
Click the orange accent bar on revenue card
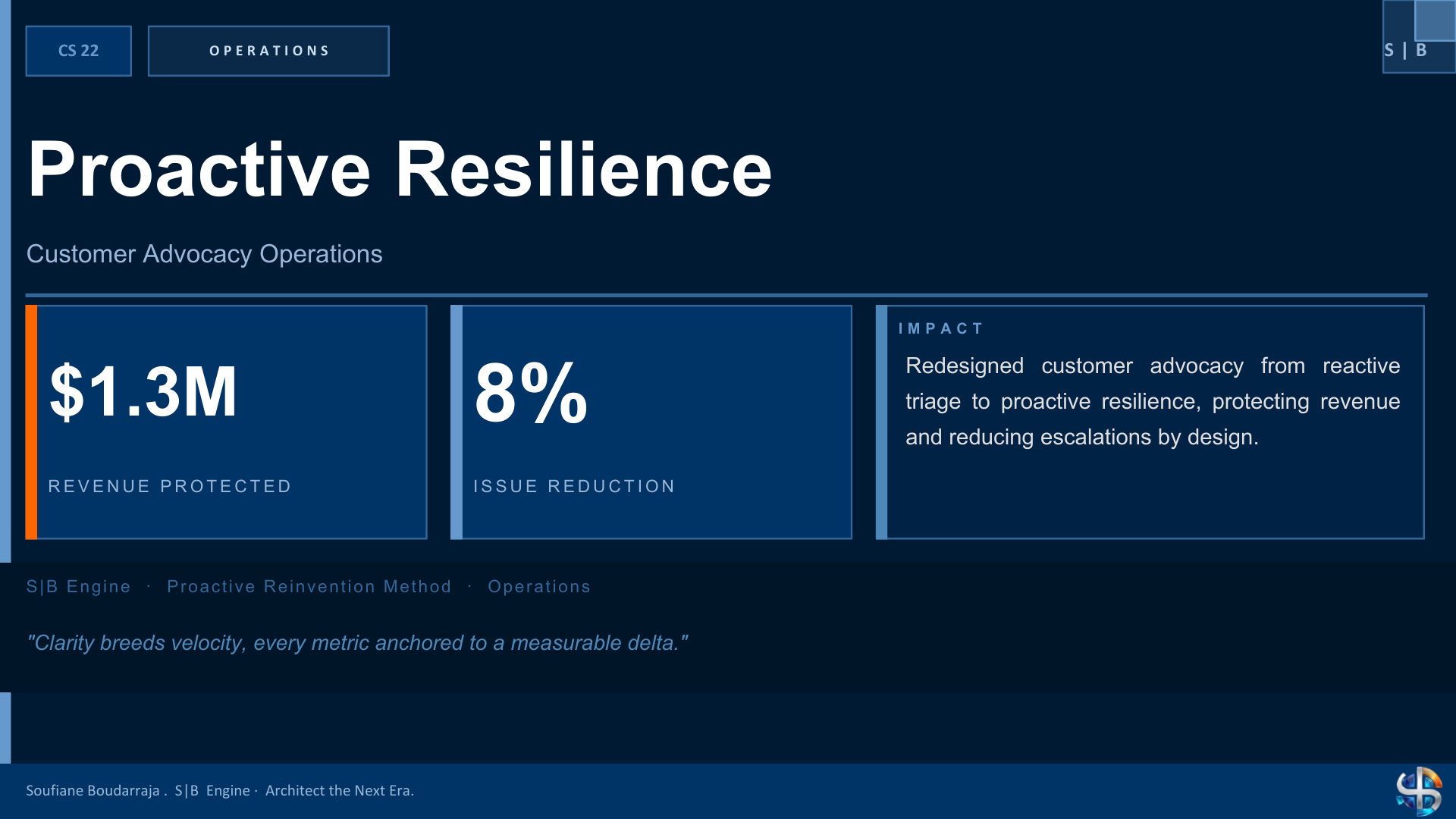[x=31, y=422]
